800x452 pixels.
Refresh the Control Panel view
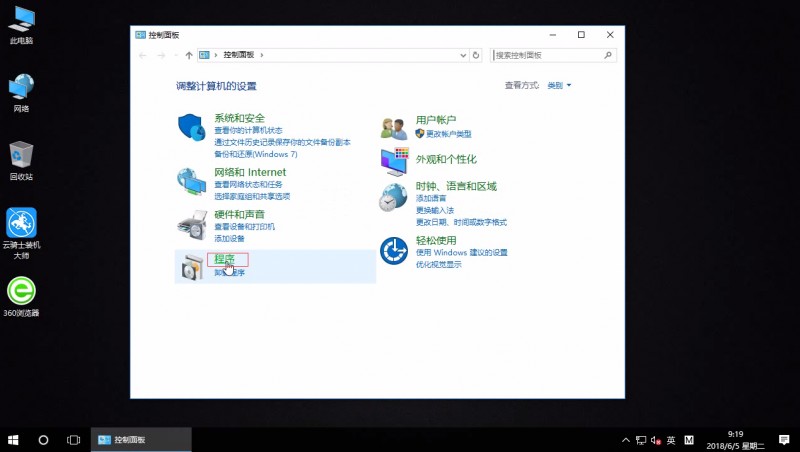[476, 55]
